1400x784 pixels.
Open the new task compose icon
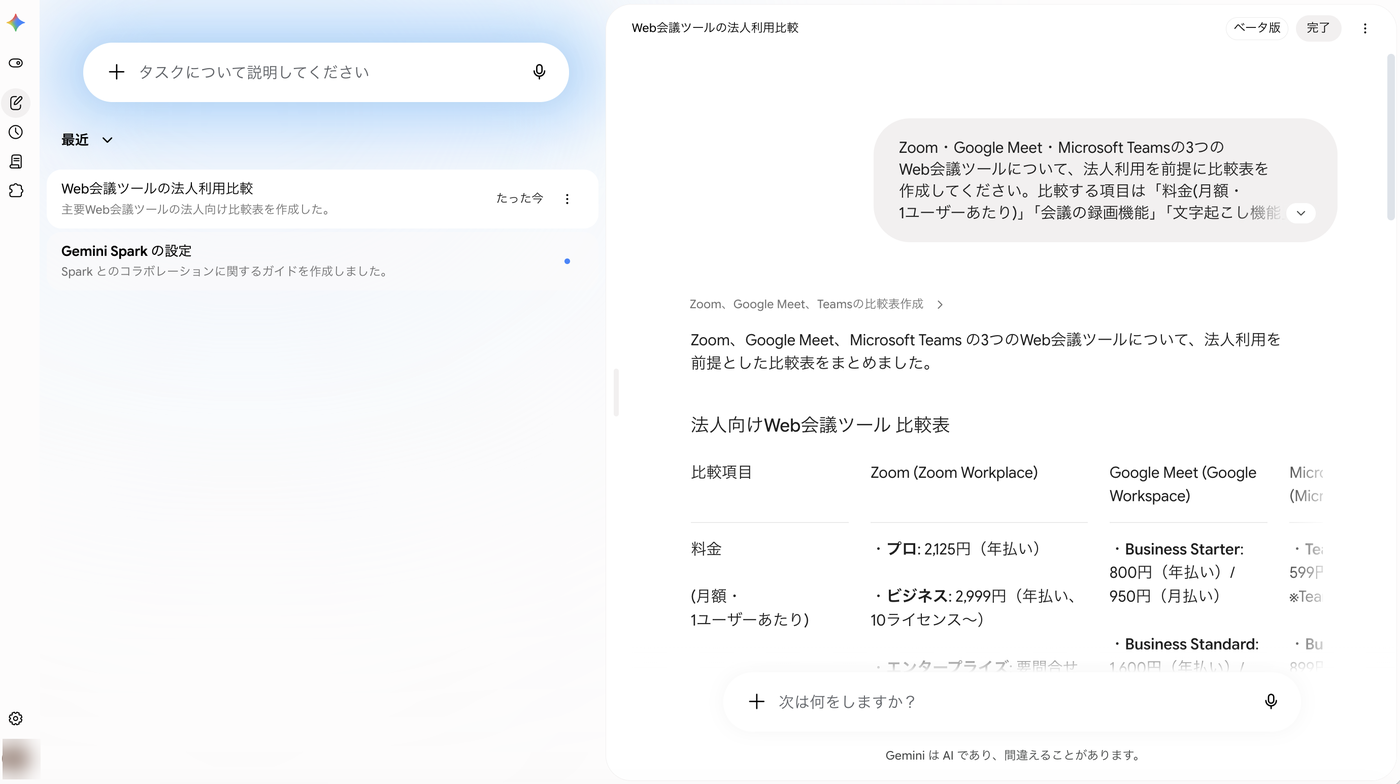click(16, 103)
